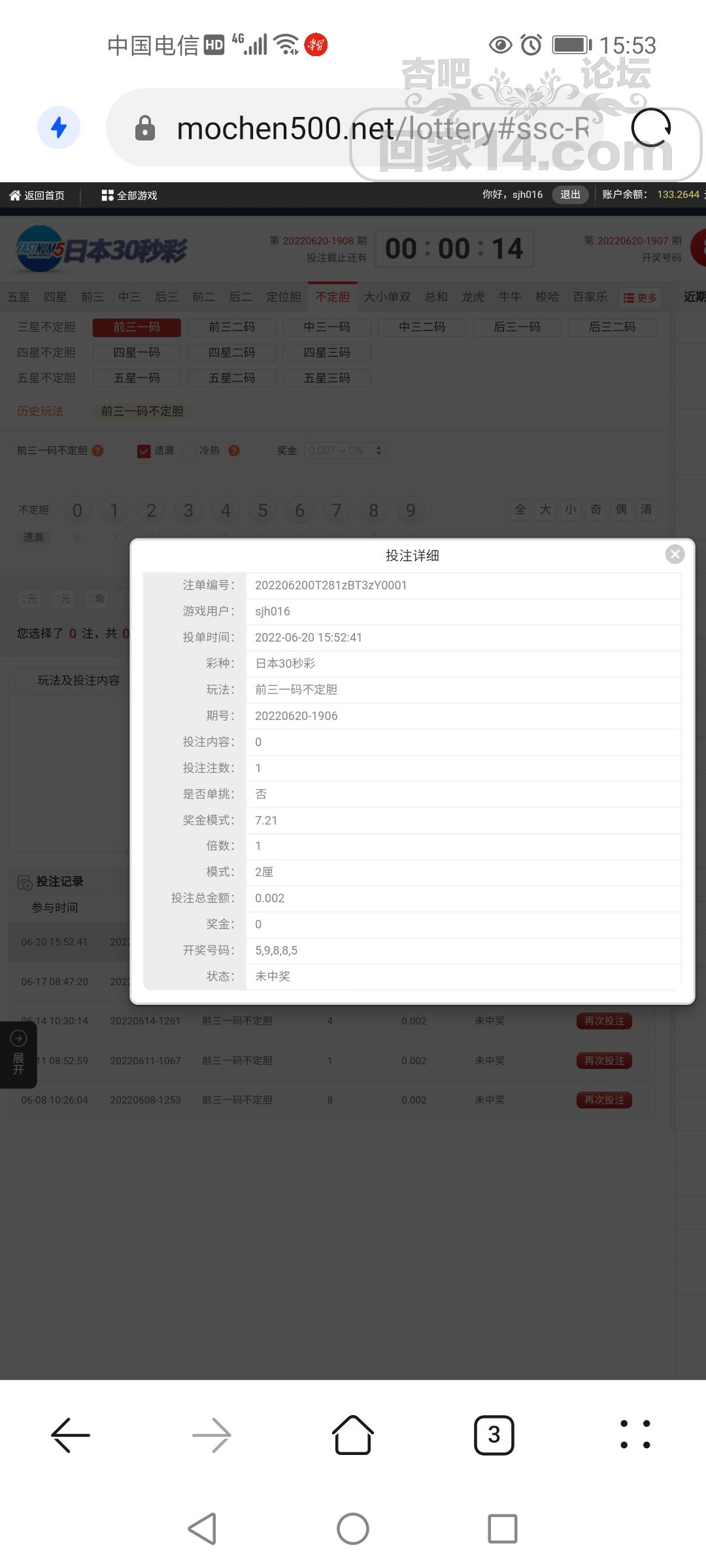Open the 百家乐 tab
This screenshot has height=1568, width=706.
coord(590,297)
